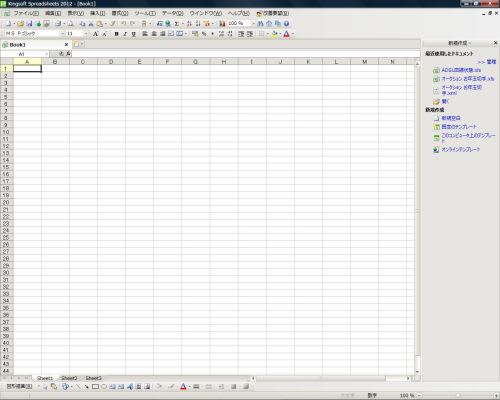Viewport: 500px width, 400px height.
Task: Switch to Sheet3 tab
Action: point(93,378)
